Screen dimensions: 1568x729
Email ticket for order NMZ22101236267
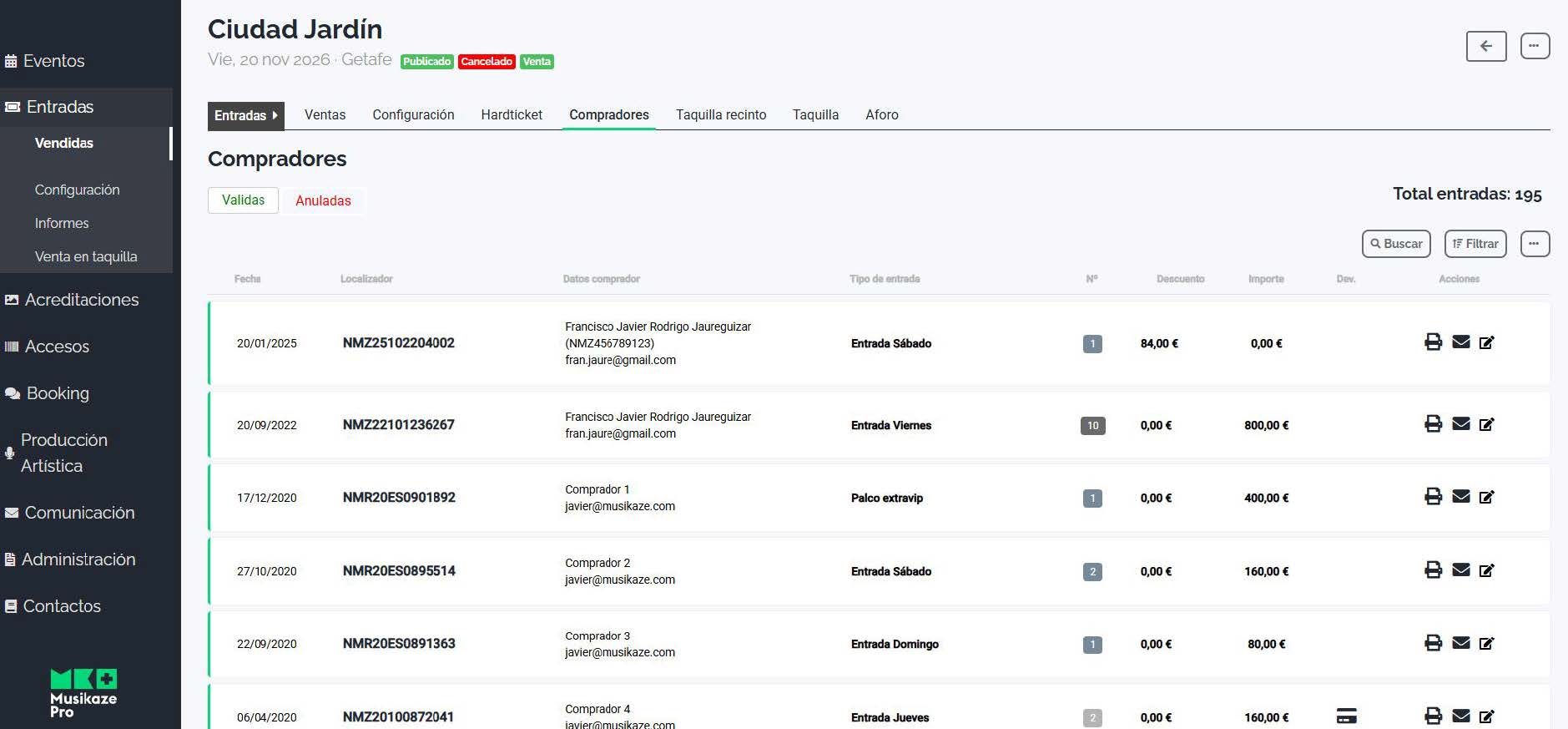[1460, 424]
